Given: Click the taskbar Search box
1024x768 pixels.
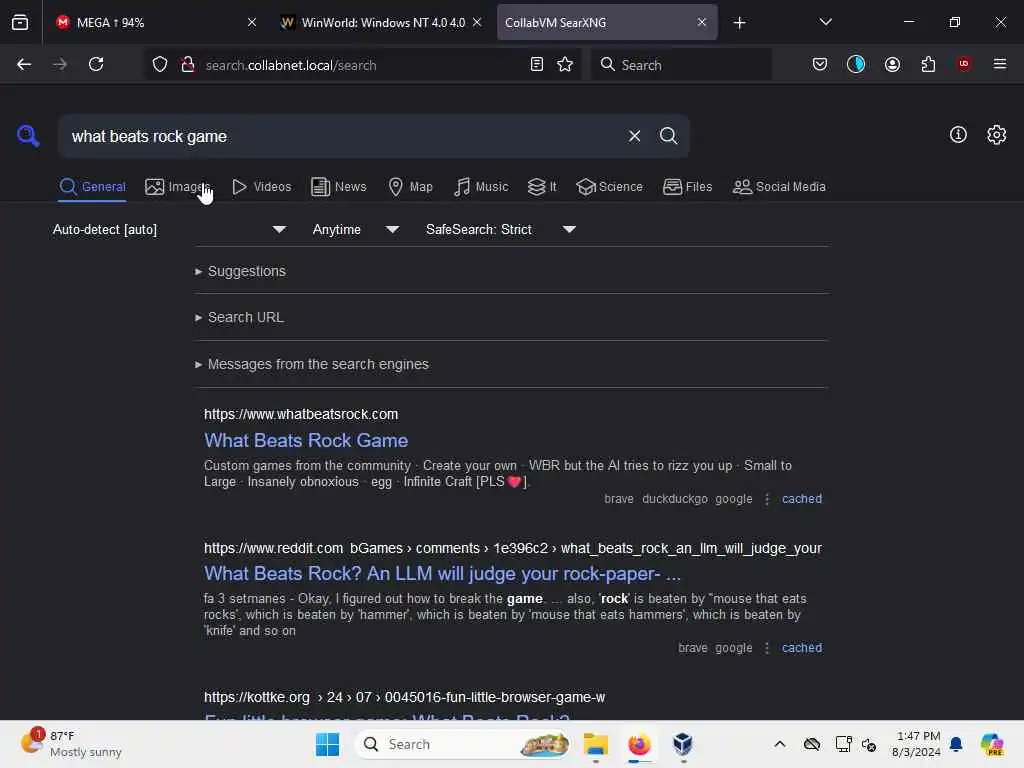Looking at the screenshot, I should click(x=462, y=744).
